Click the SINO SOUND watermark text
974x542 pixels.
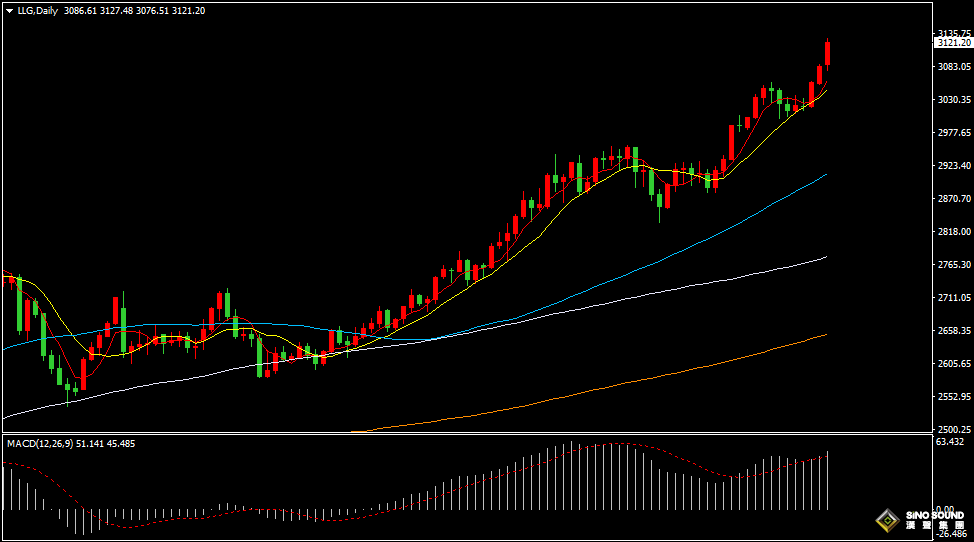pos(933,516)
